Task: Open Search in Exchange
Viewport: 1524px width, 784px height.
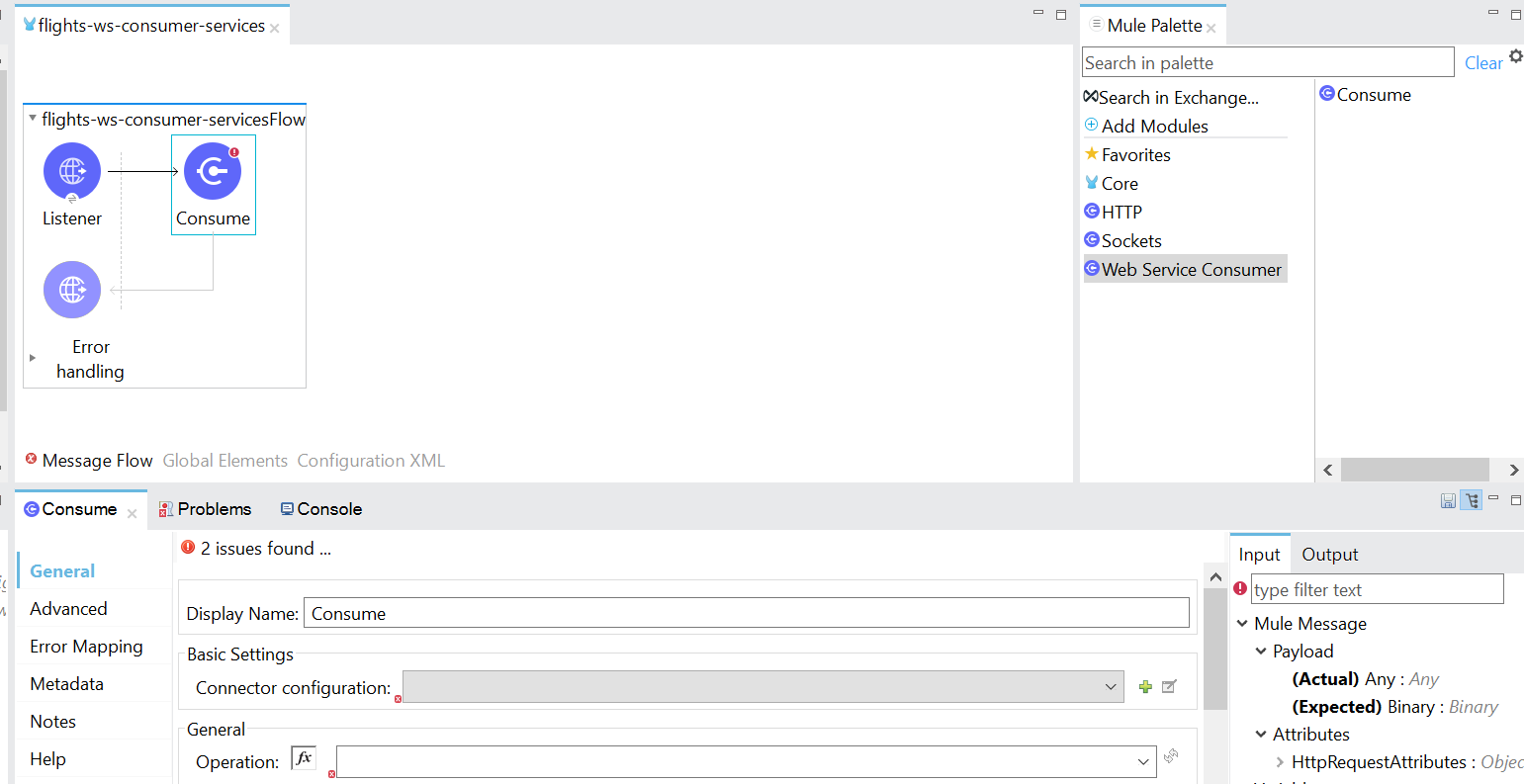Action: coord(1177,97)
